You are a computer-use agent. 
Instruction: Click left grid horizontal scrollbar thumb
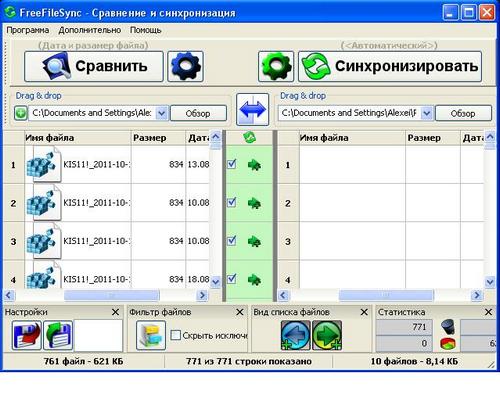click(112, 295)
